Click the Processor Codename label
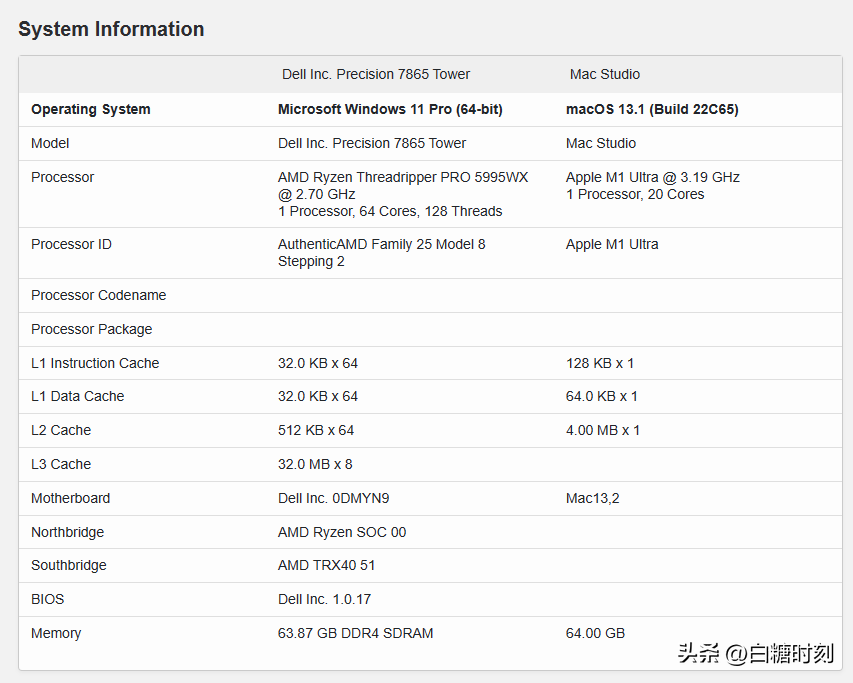 pos(98,295)
